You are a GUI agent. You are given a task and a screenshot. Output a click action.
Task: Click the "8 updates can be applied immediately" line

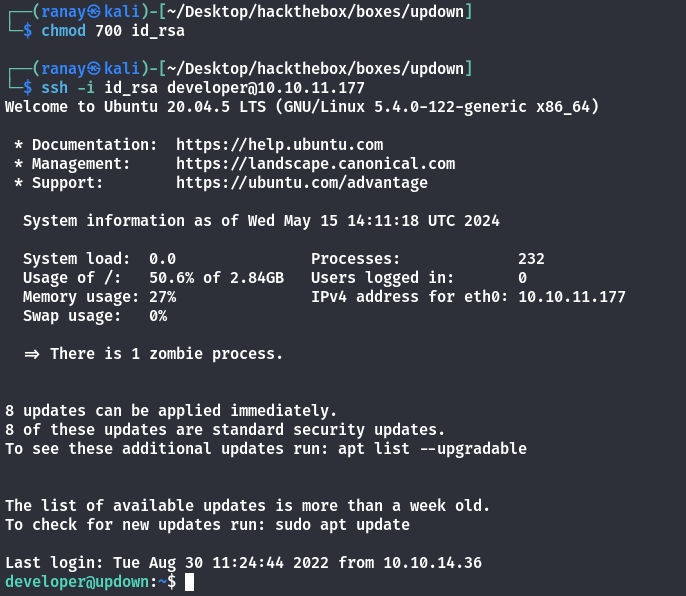(171, 411)
